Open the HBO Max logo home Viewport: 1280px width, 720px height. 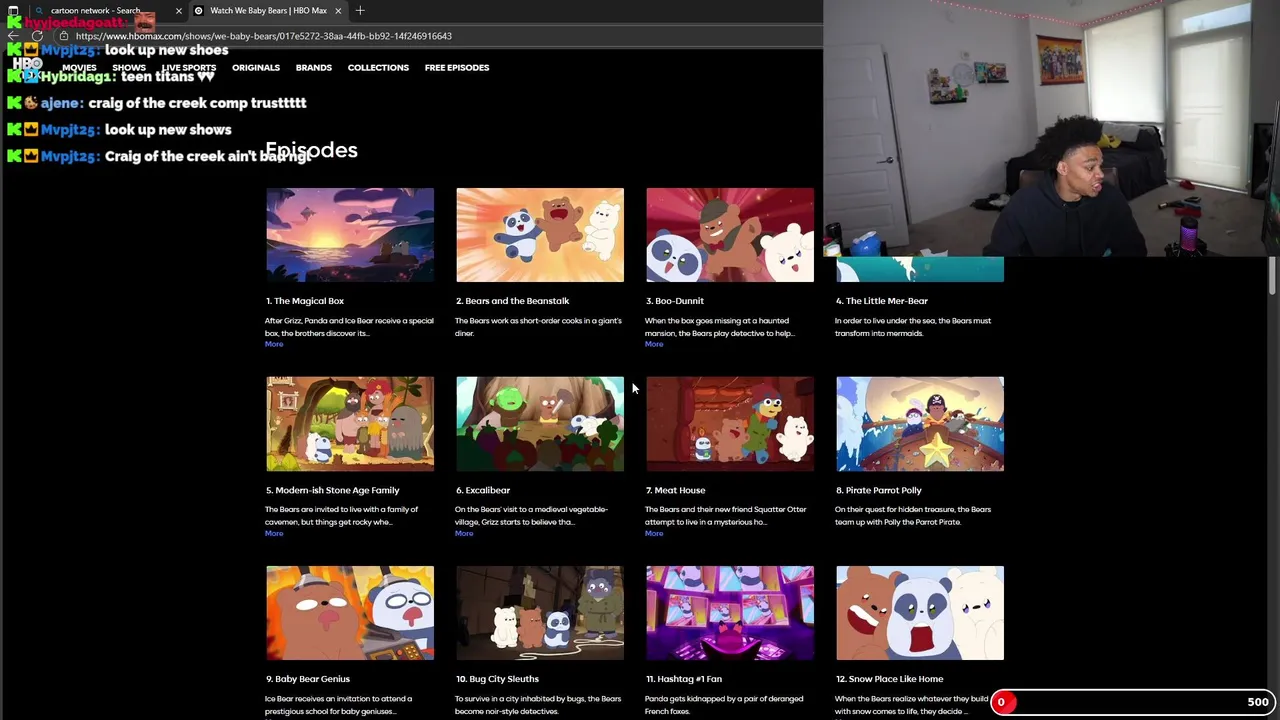coord(28,68)
